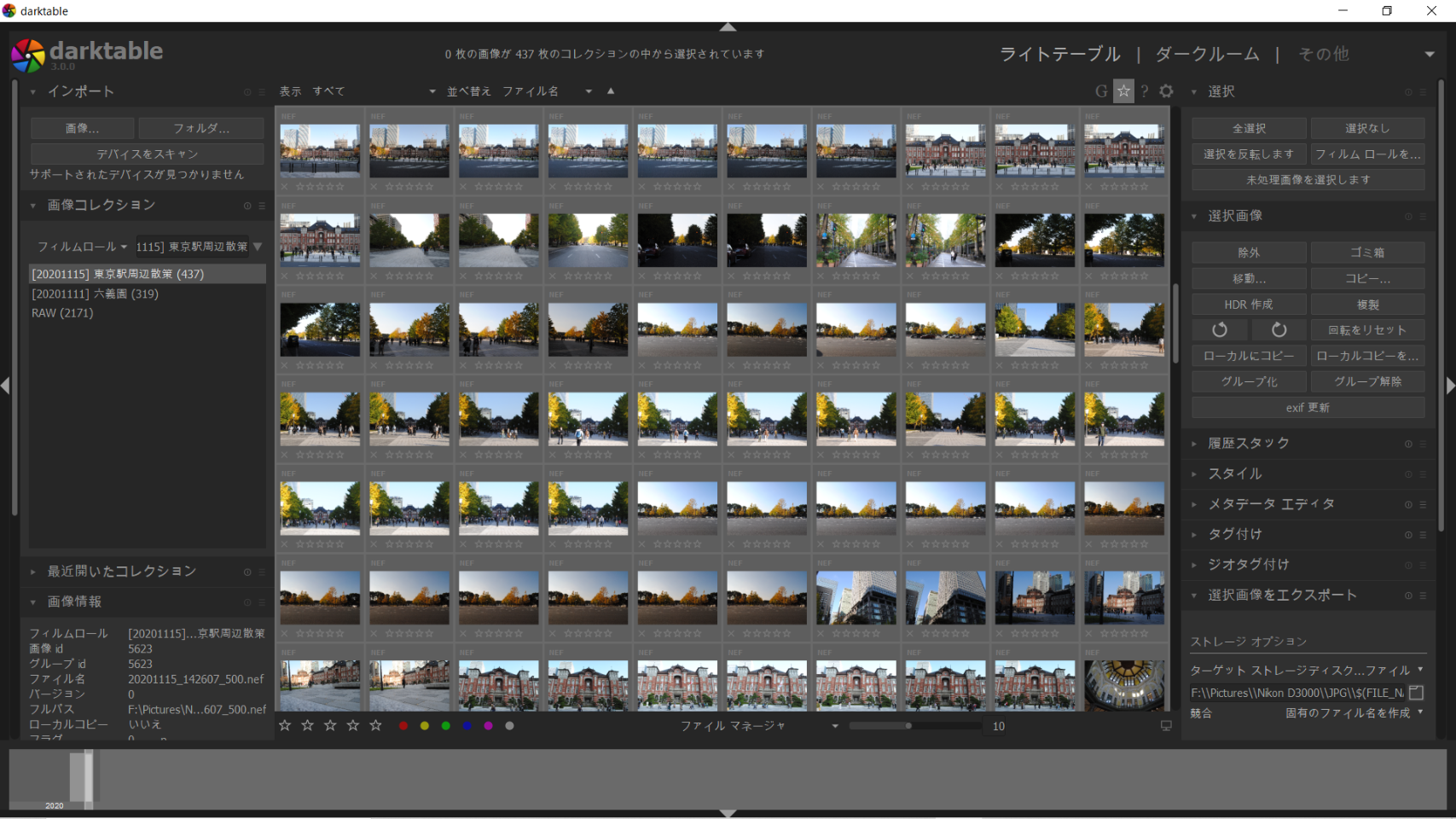The width and height of the screenshot is (1456, 819).
Task: Open the ファイル マネージャ layout dropdown
Action: (758, 726)
